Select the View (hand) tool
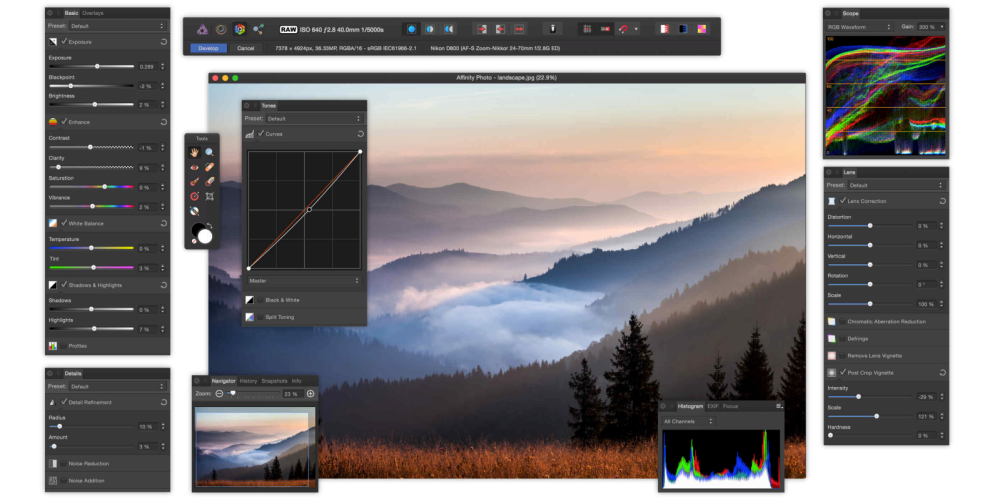This screenshot has height=500, width=1000. pos(194,153)
